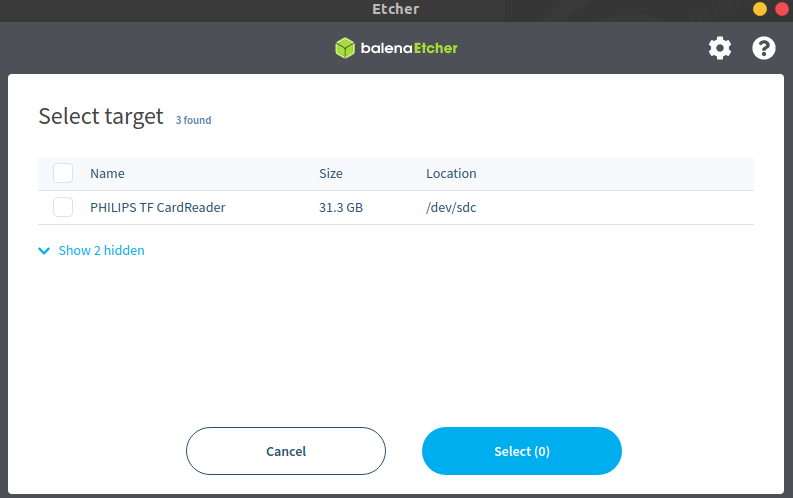Click the balenaEtcher cube logo
The width and height of the screenshot is (793, 498).
pos(345,48)
